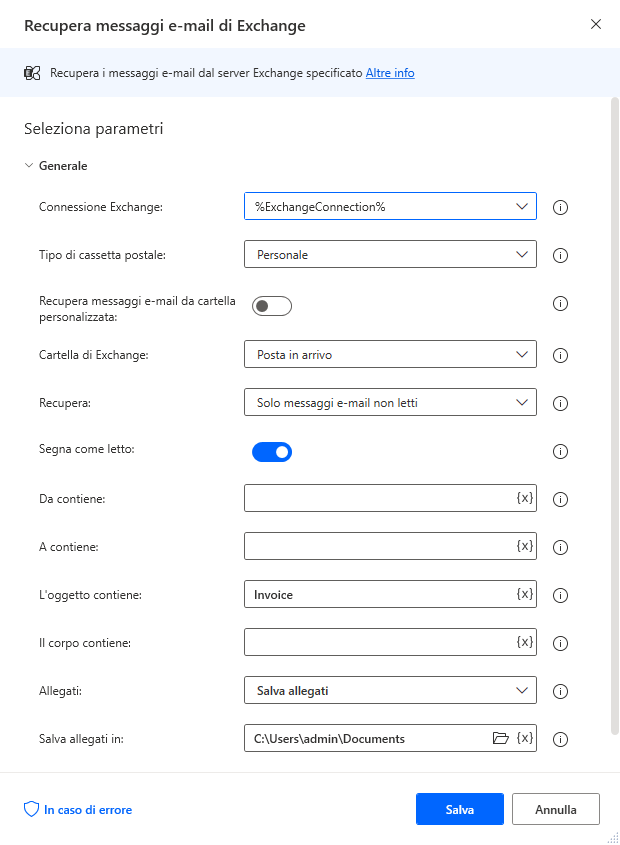Click the Altre info link
The width and height of the screenshot is (620, 845).
[x=390, y=72]
